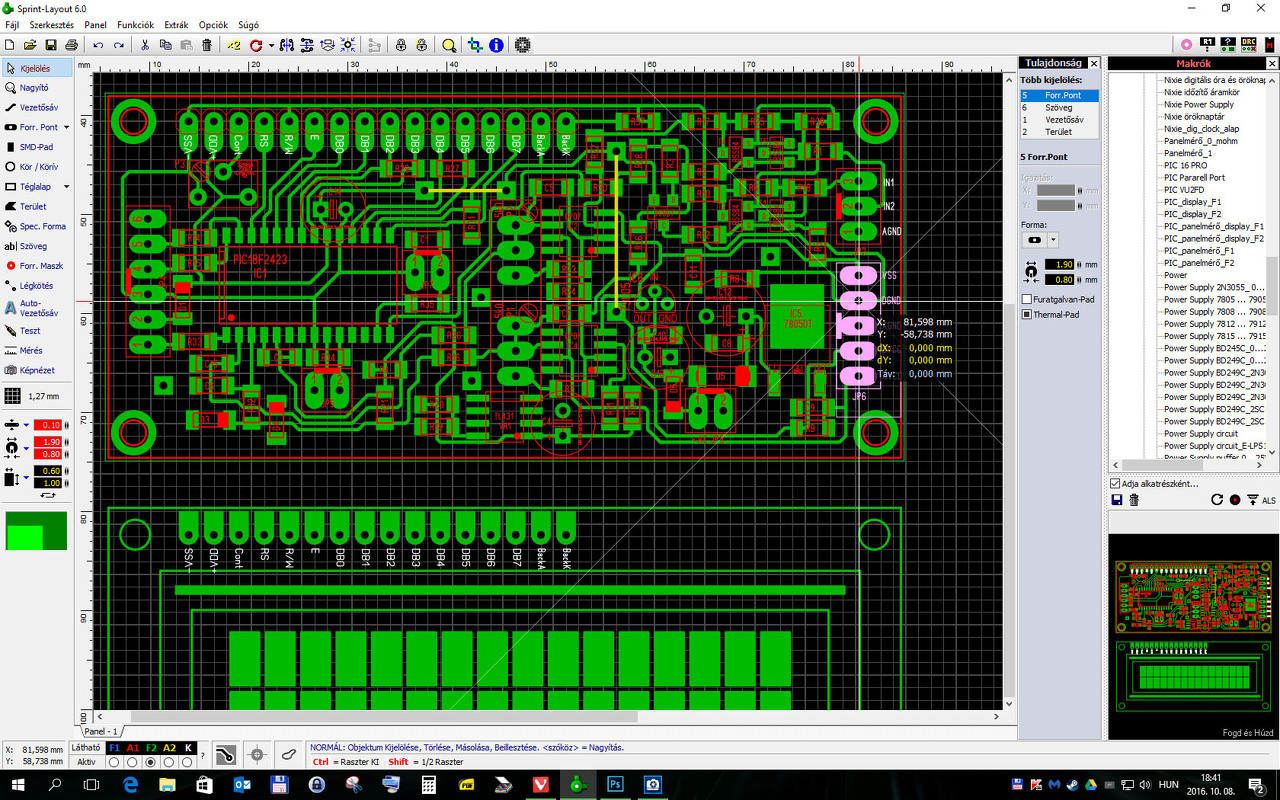Open the Extrák menu
The width and height of the screenshot is (1280, 800).
pyautogui.click(x=176, y=25)
